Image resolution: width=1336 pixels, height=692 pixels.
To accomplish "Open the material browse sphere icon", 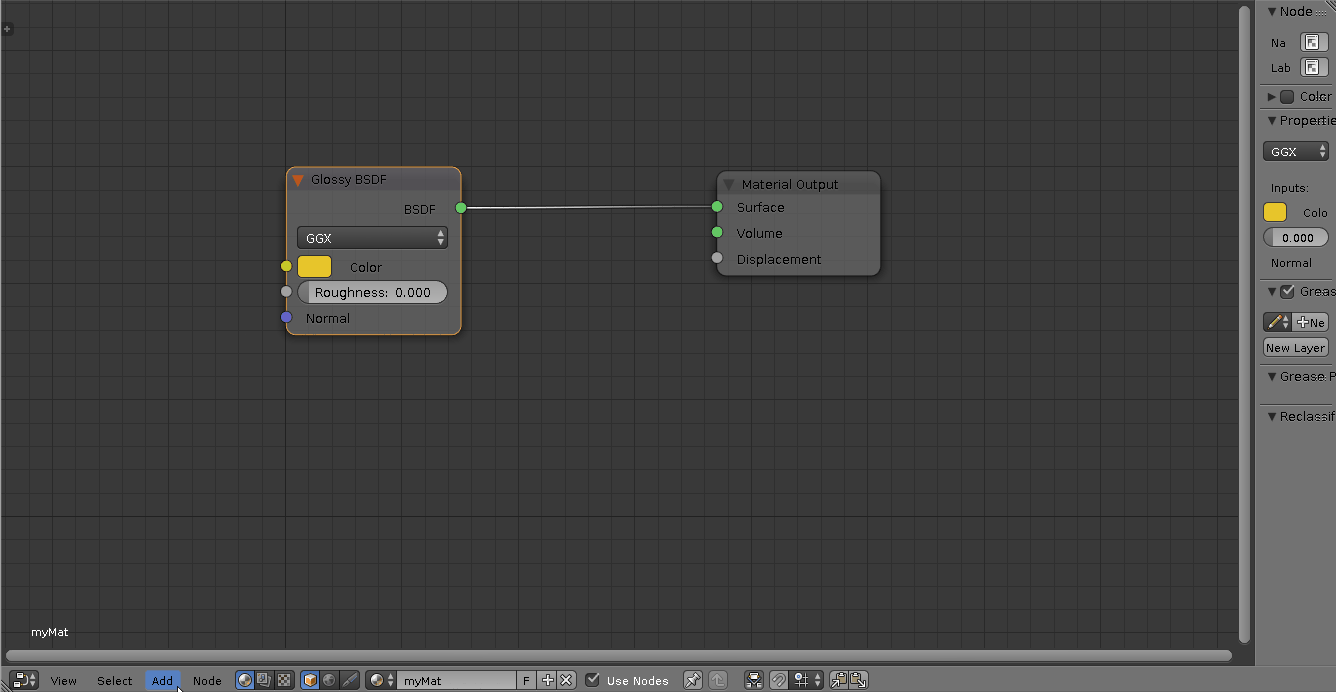I will pos(381,680).
